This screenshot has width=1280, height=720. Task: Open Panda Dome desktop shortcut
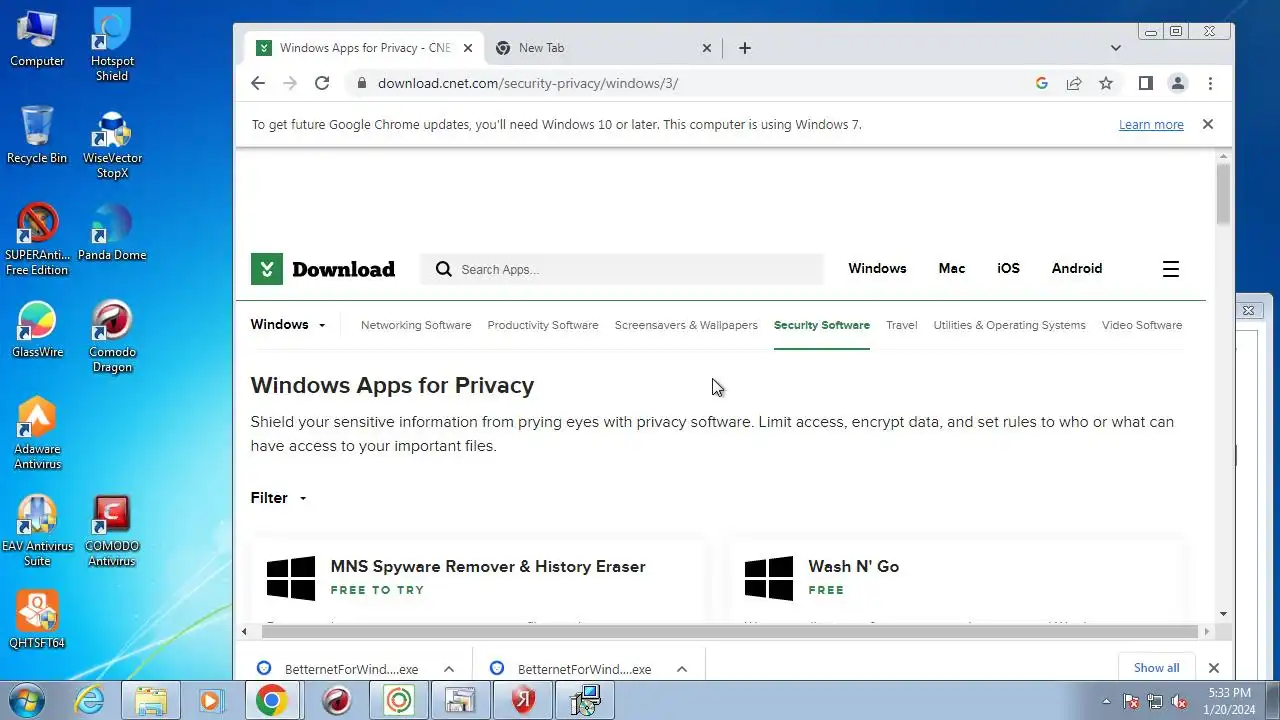(112, 233)
